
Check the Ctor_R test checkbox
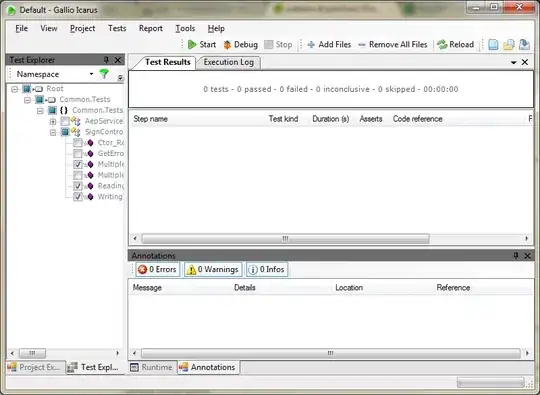click(77, 143)
